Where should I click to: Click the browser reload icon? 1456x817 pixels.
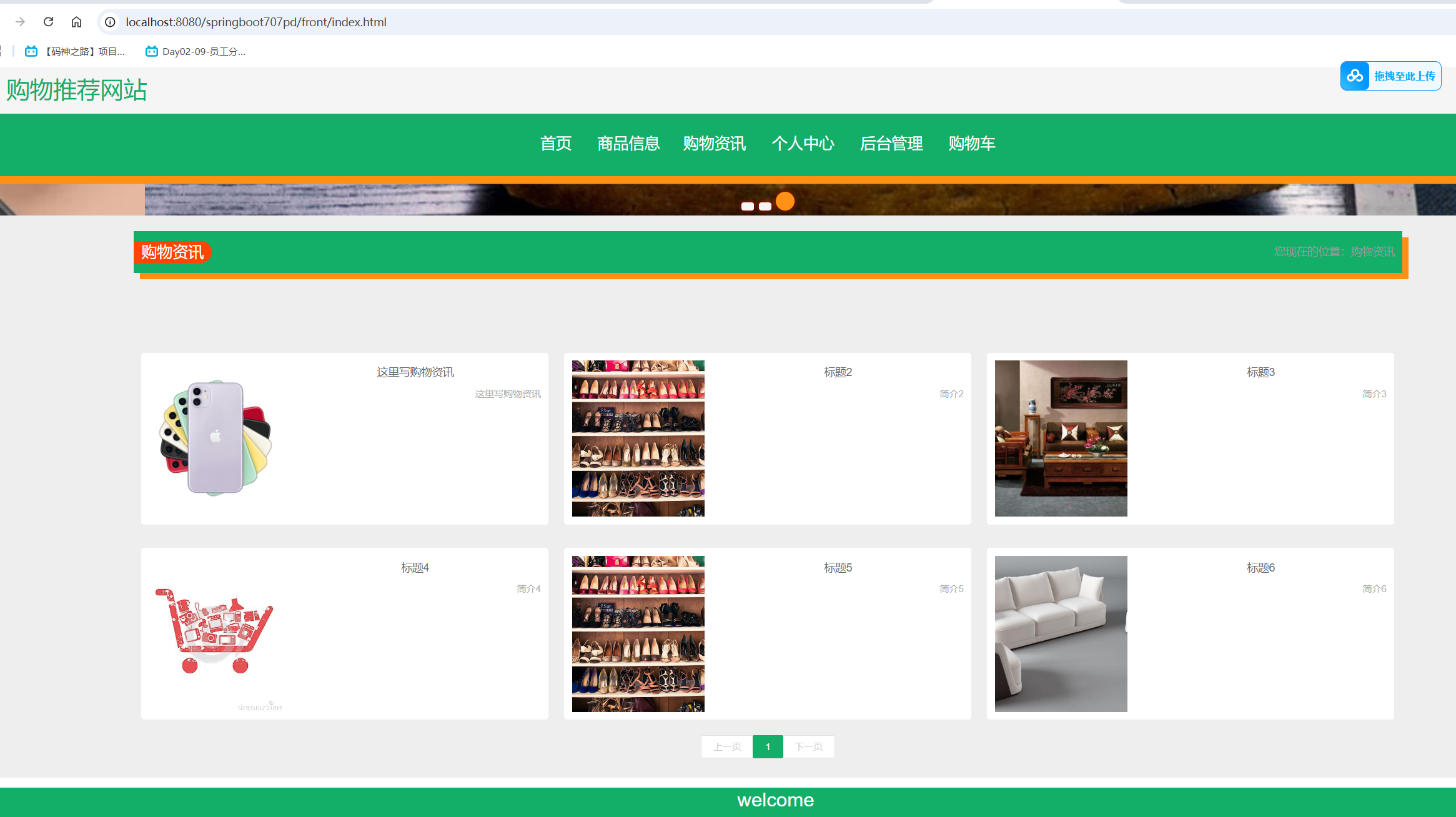(x=48, y=22)
